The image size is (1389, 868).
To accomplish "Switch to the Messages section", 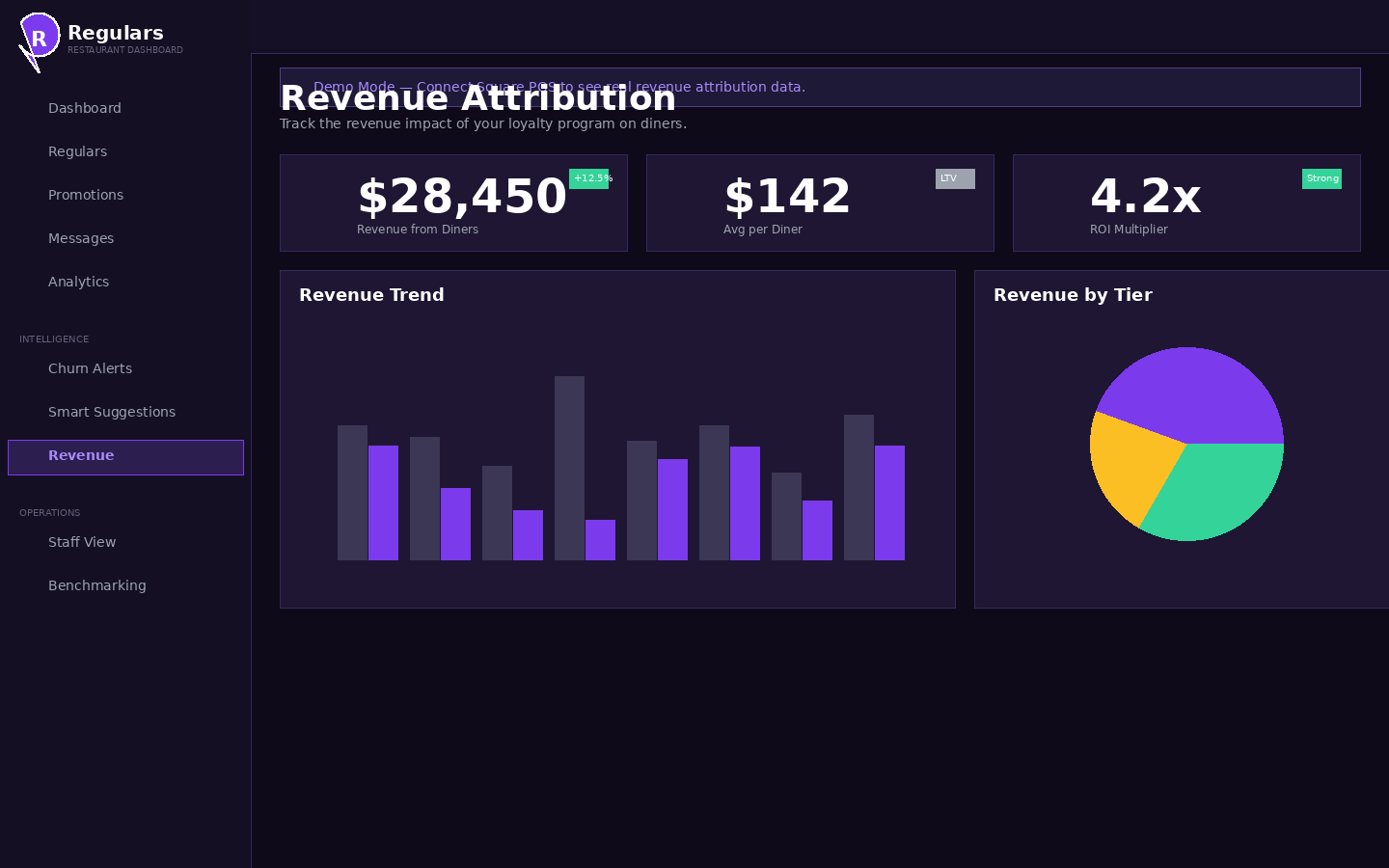I will point(81,238).
